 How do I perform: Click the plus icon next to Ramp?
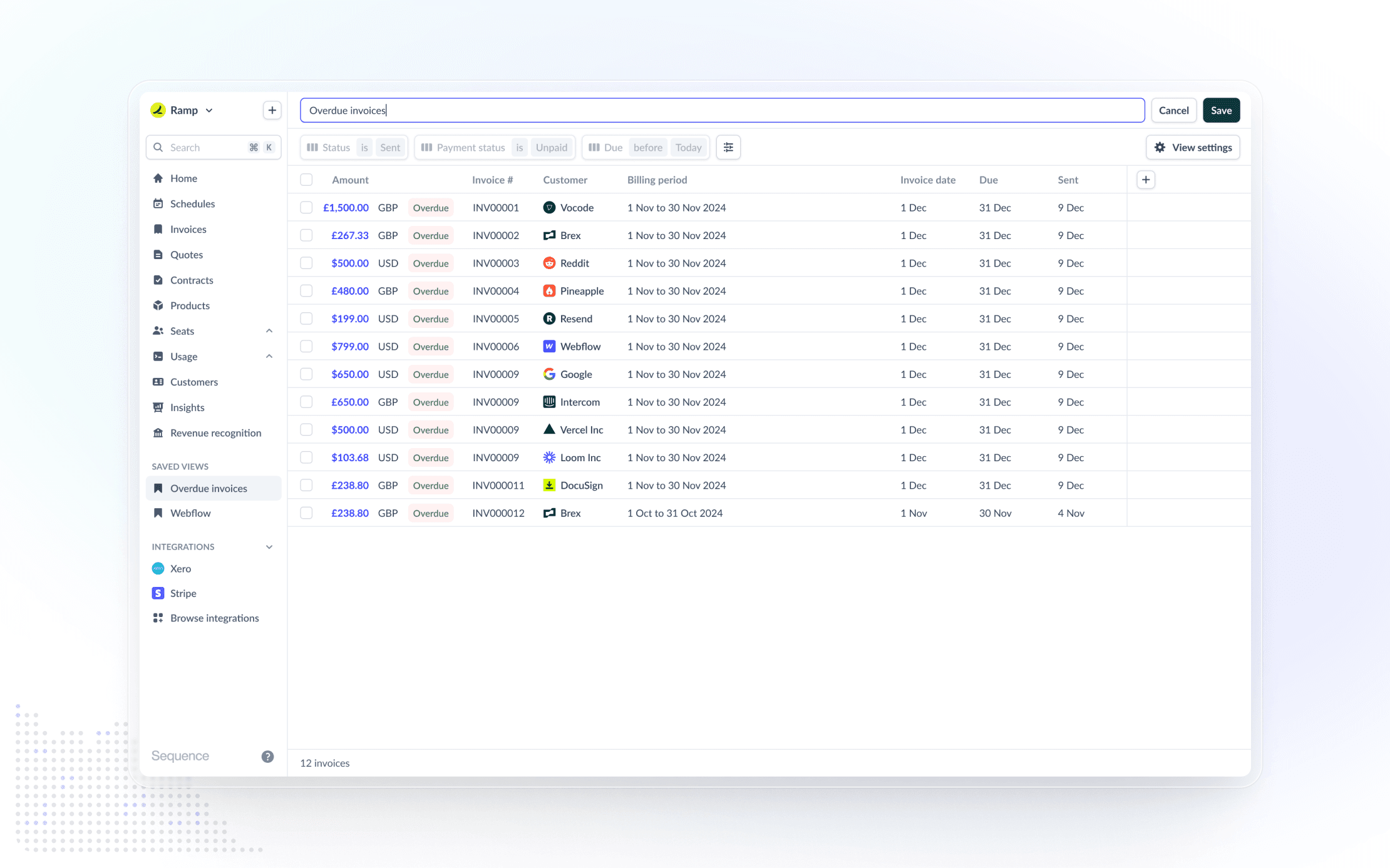click(272, 110)
